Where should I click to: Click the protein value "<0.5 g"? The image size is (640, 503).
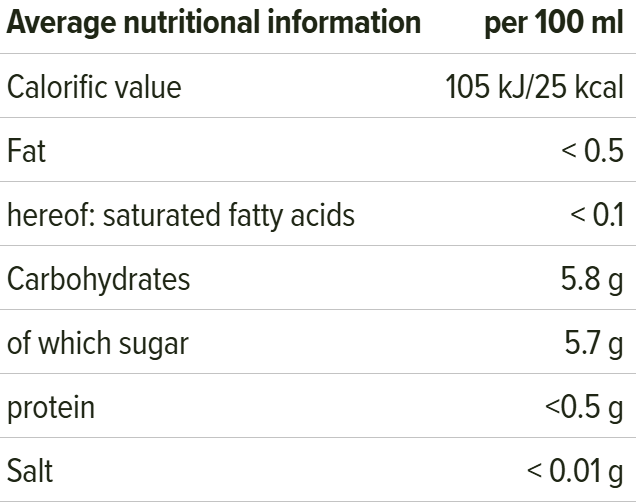[584, 407]
